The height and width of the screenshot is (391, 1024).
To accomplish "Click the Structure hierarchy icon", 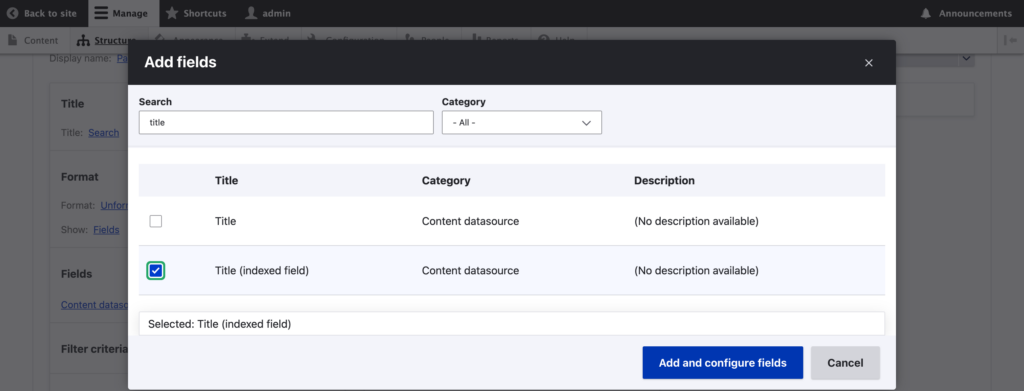I will click(83, 40).
